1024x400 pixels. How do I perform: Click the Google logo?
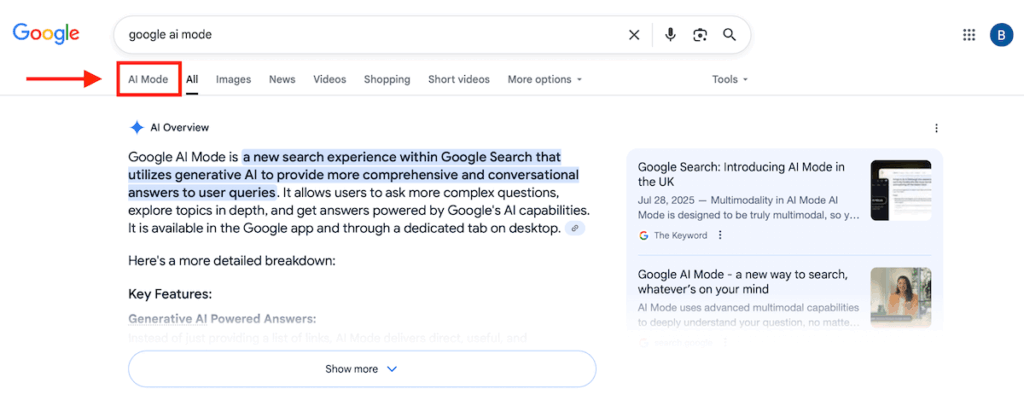click(46, 34)
